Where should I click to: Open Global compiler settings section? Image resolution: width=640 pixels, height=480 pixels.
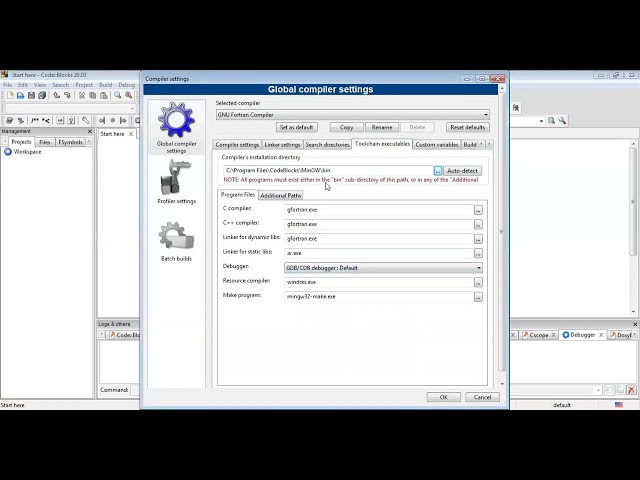(176, 128)
